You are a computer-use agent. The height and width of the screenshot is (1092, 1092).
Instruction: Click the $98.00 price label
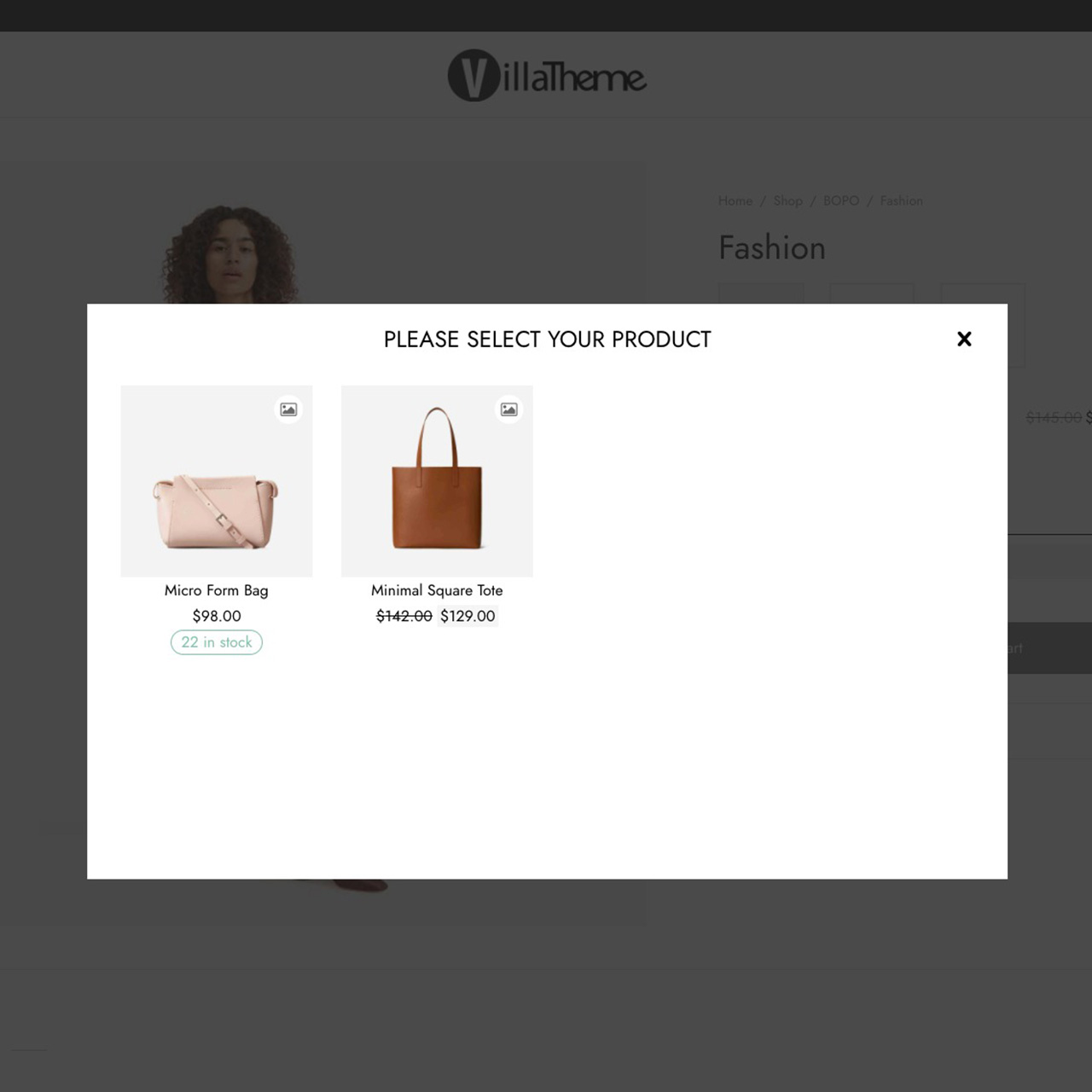point(217,616)
